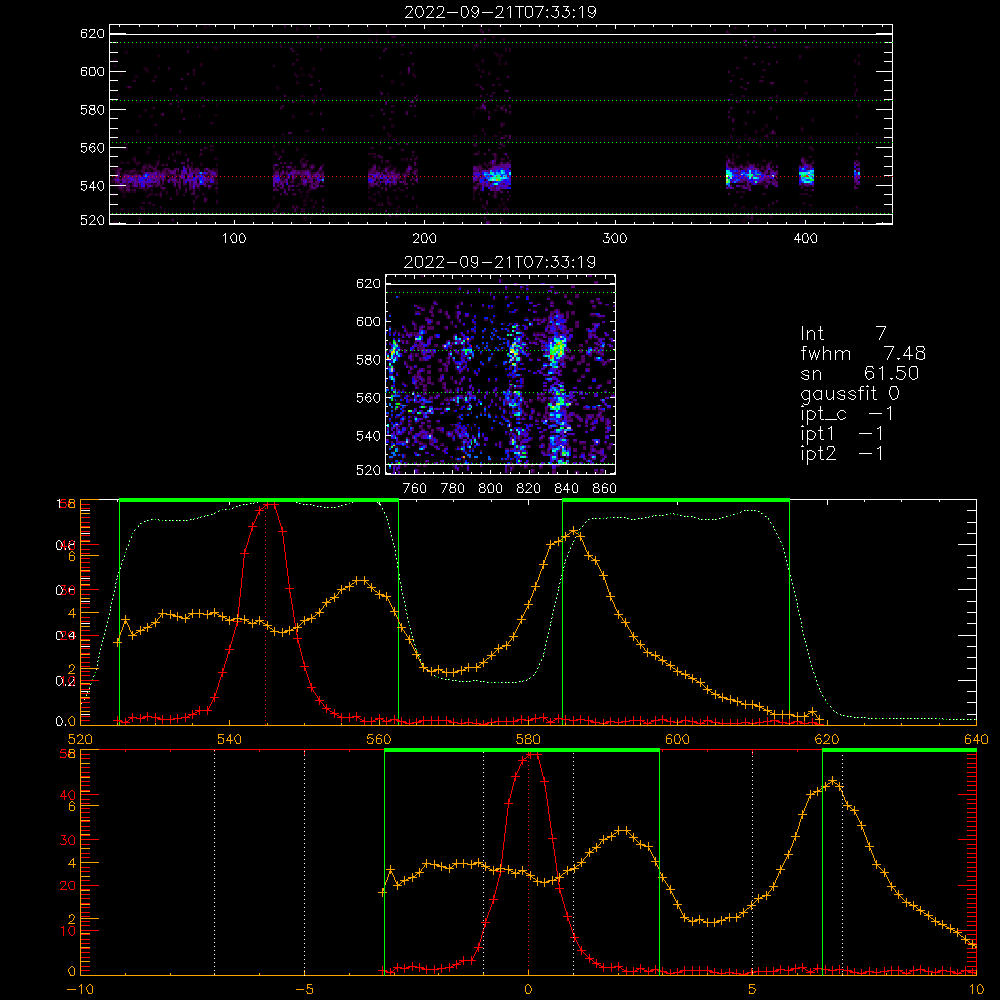Select the 'fwhm 7.48' readout
Image resolution: width=1000 pixels, height=1000 pixels.
pyautogui.click(x=863, y=353)
